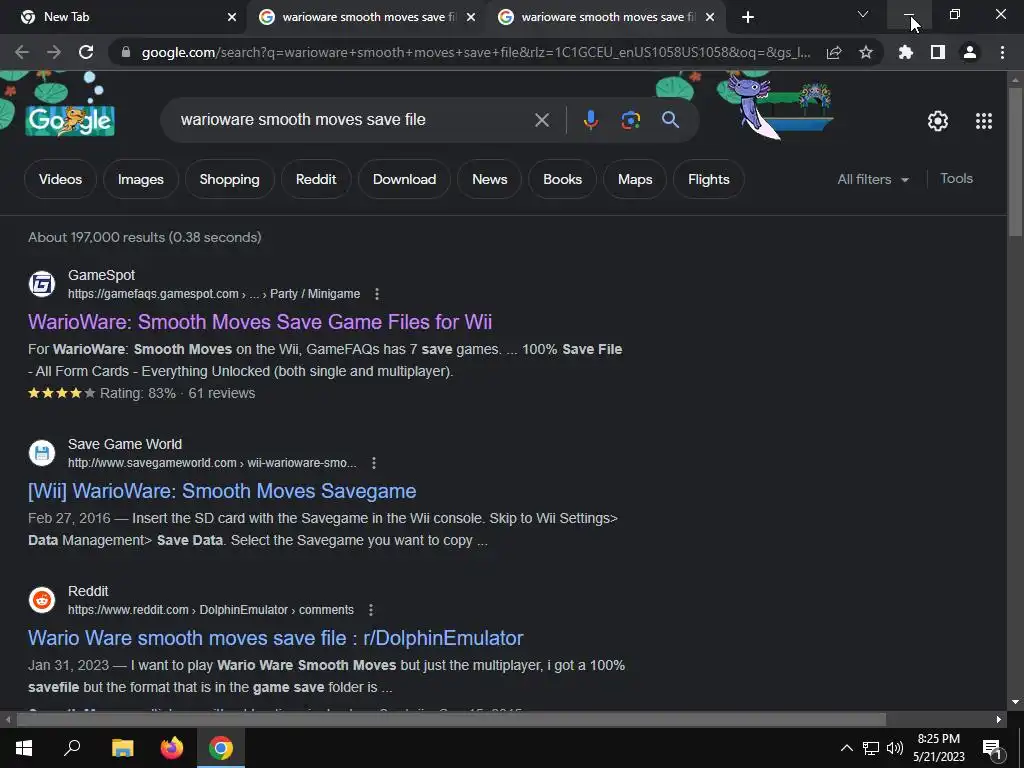
Task: Filter results by Download
Action: point(404,179)
